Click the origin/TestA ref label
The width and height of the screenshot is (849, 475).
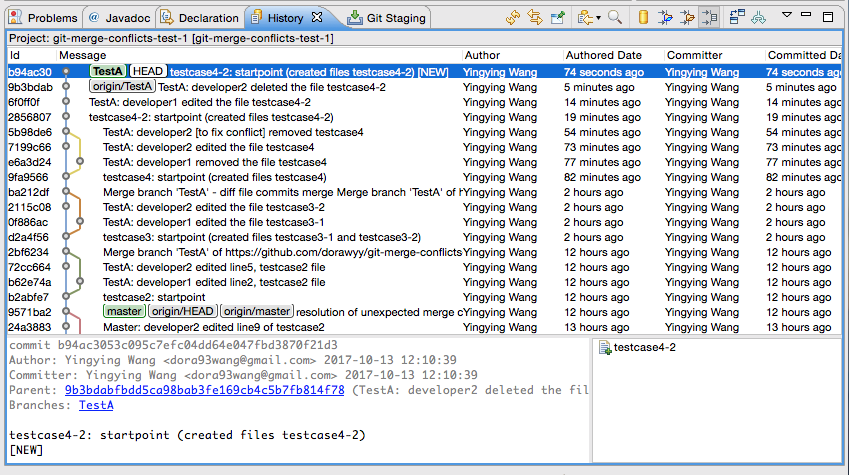122,87
